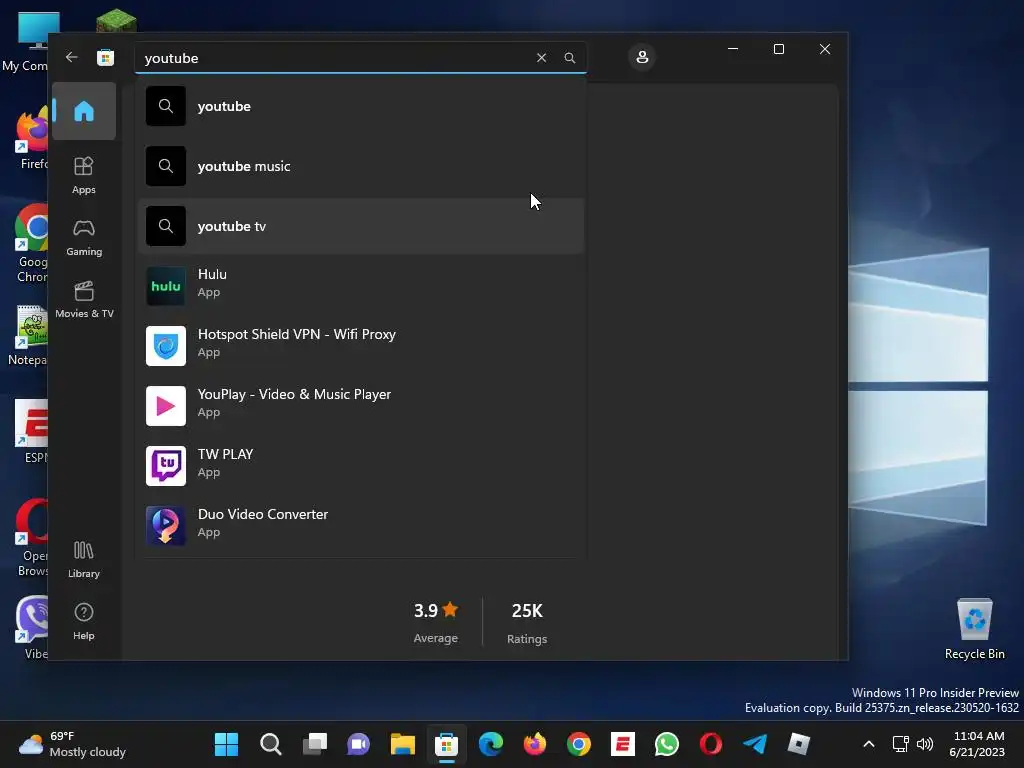Launch Google Chrome from taskbar

click(x=579, y=744)
